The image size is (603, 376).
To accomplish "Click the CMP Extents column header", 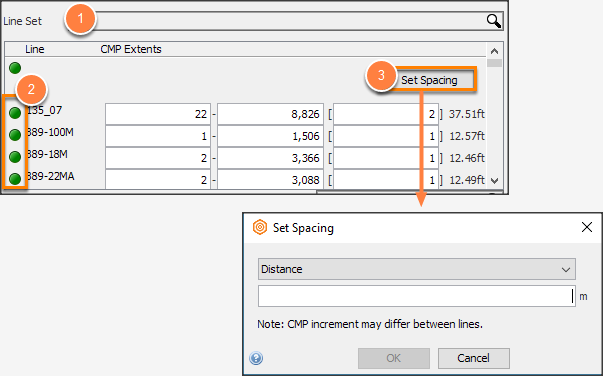I will (x=131, y=49).
